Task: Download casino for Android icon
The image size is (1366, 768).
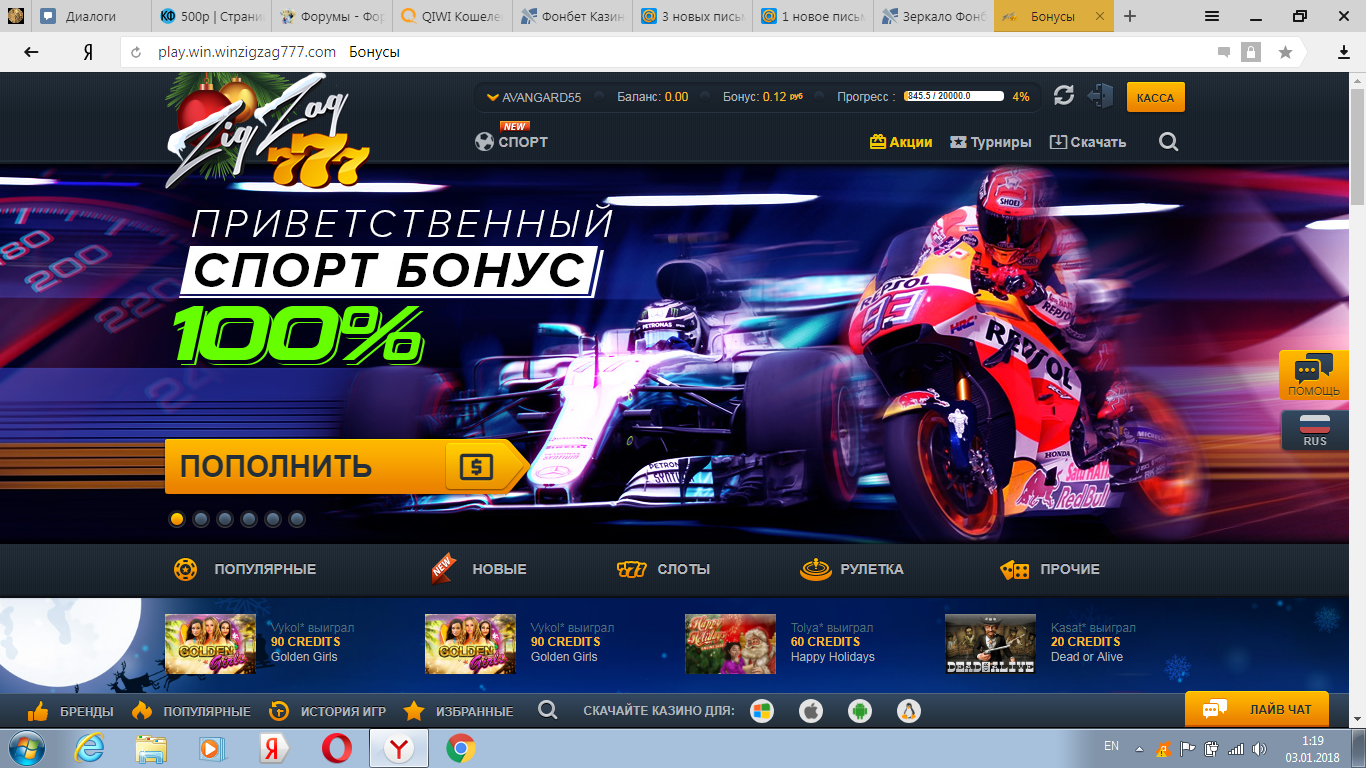Action: coord(859,711)
